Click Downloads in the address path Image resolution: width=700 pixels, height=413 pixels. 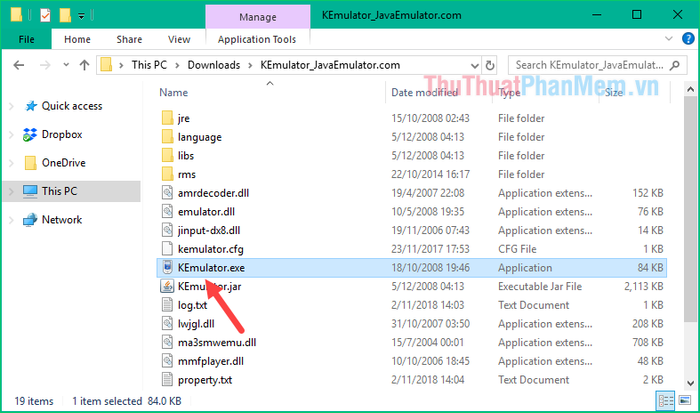tap(214, 65)
